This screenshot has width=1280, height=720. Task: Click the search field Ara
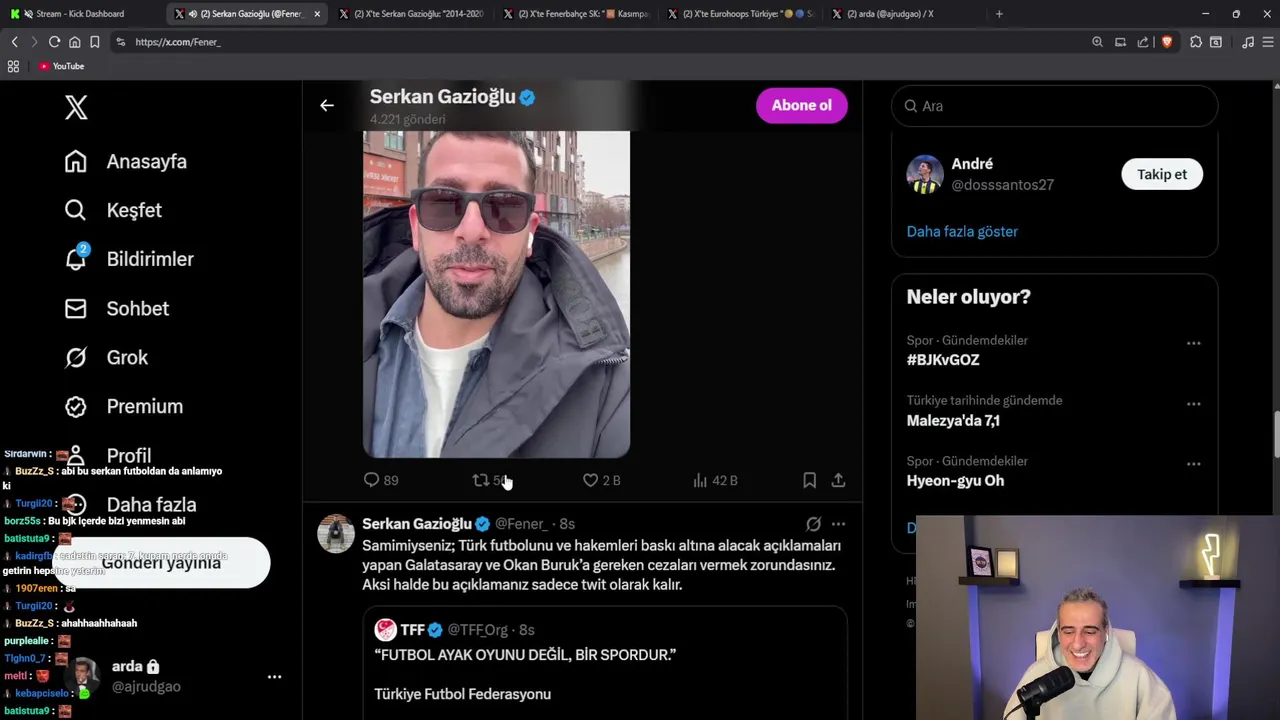point(1054,106)
